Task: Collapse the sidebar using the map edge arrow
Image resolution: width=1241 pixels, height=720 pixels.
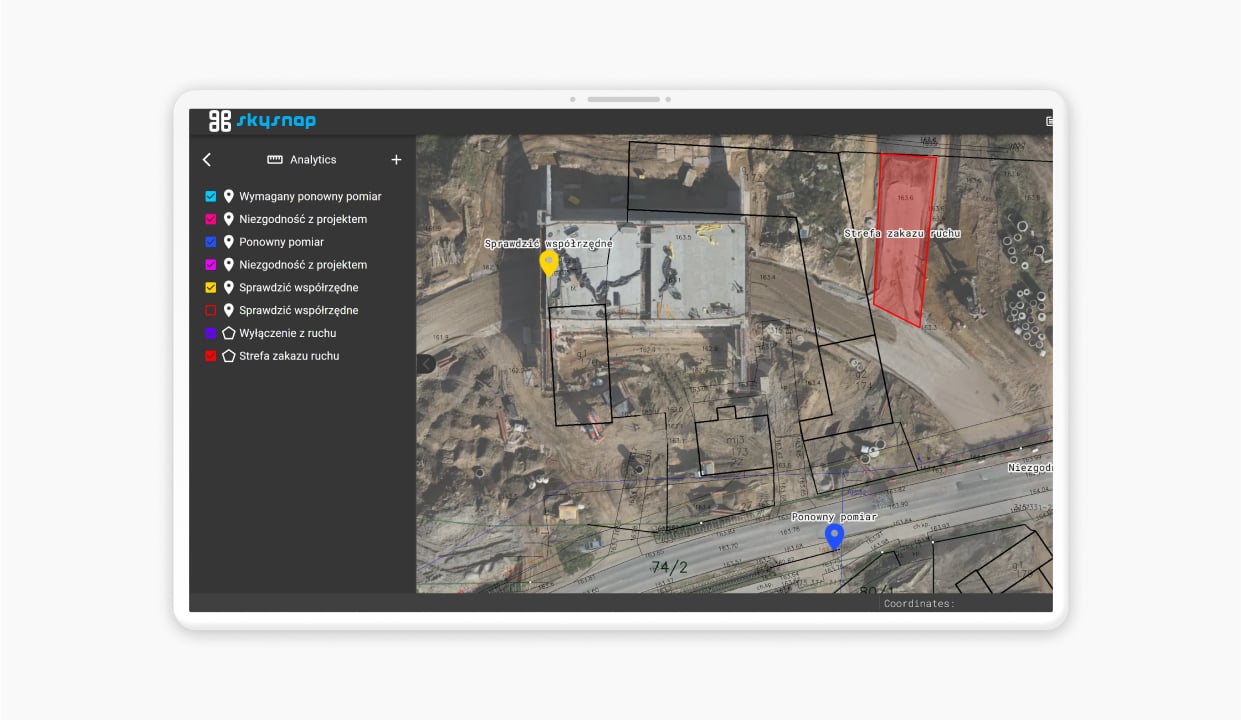Action: pyautogui.click(x=424, y=363)
